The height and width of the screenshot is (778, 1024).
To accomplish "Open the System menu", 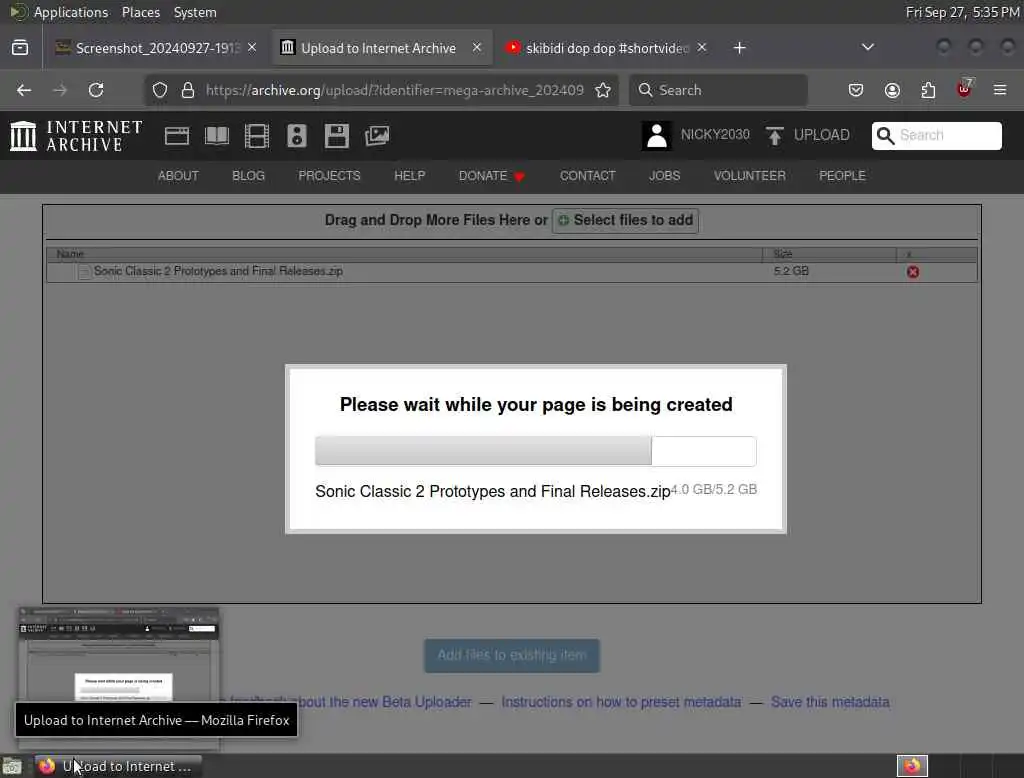I will [x=195, y=12].
